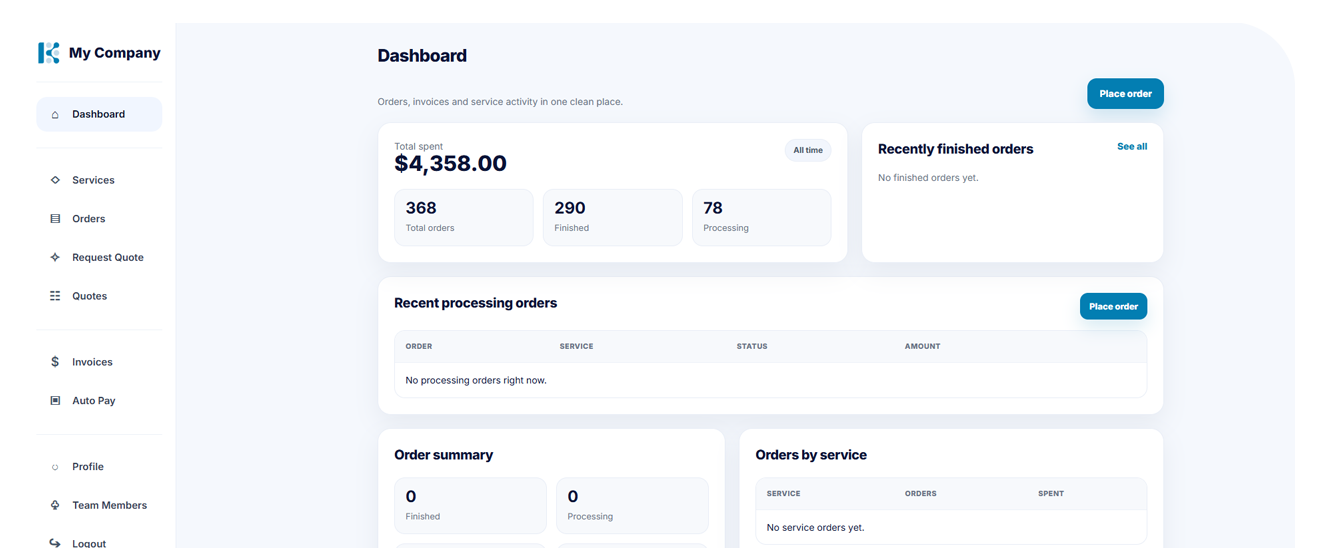Click the ORDERS column header
The image size is (1320, 548).
point(920,493)
